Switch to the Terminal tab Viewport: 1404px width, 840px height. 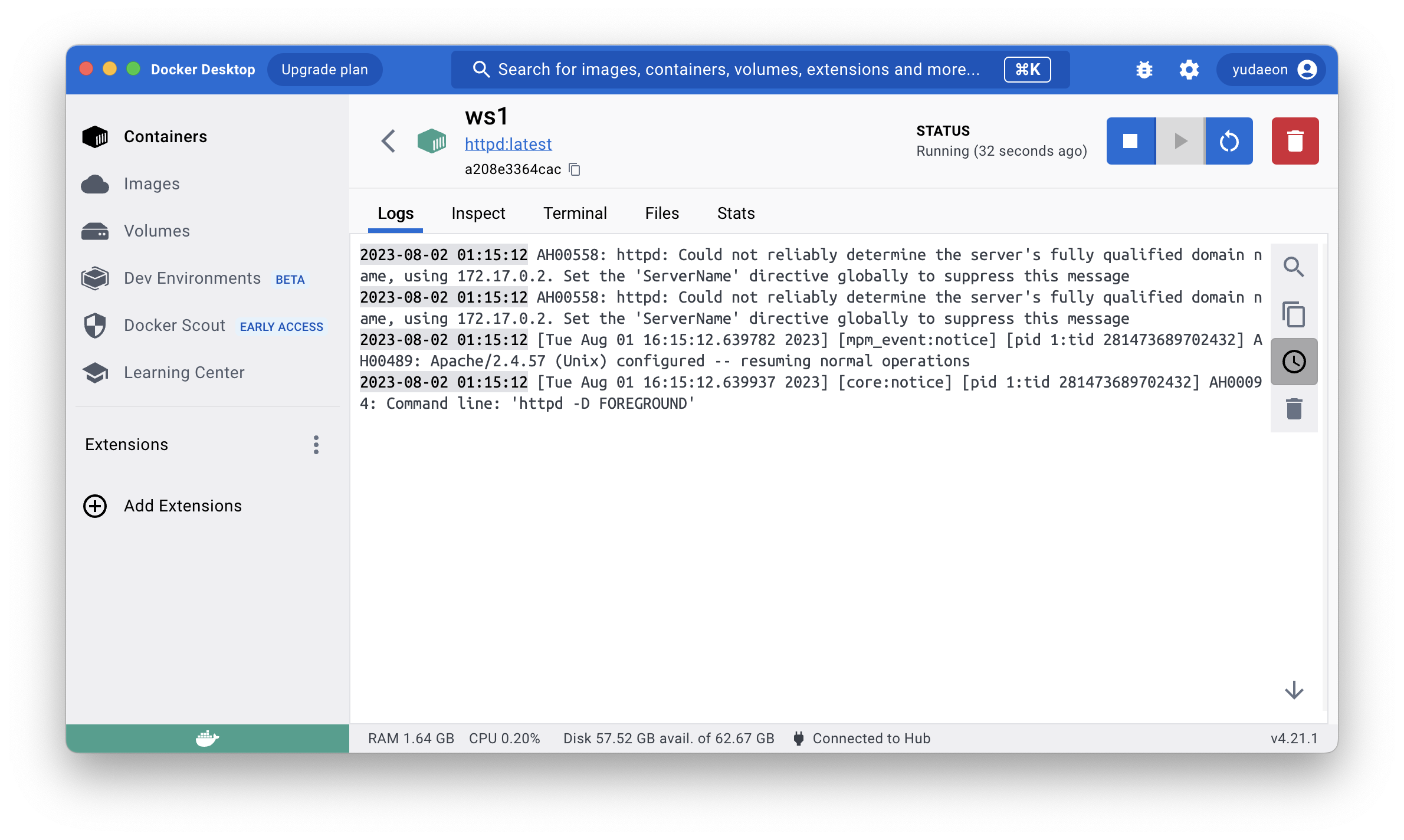(x=575, y=214)
